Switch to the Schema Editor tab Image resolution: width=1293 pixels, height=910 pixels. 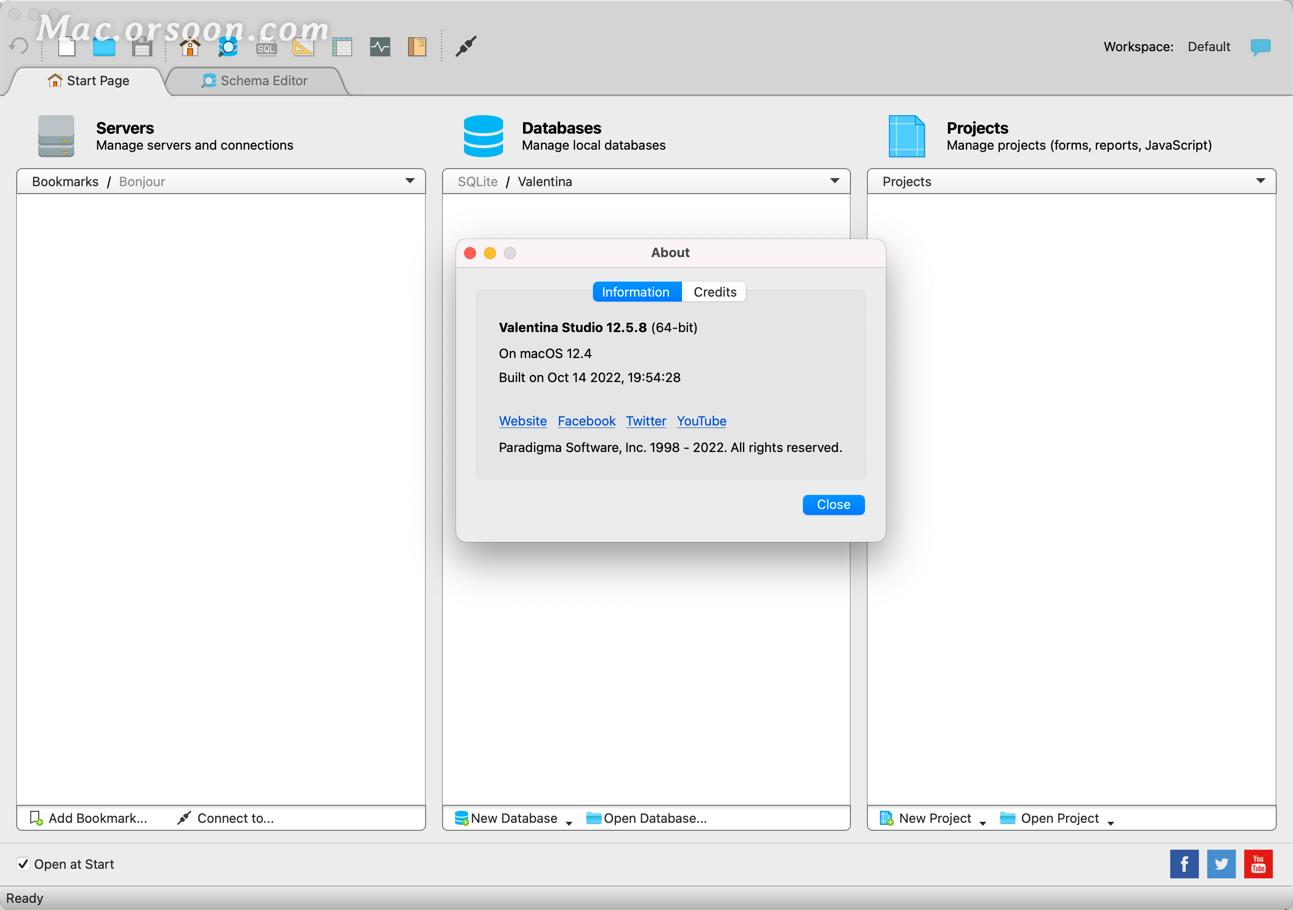point(255,80)
